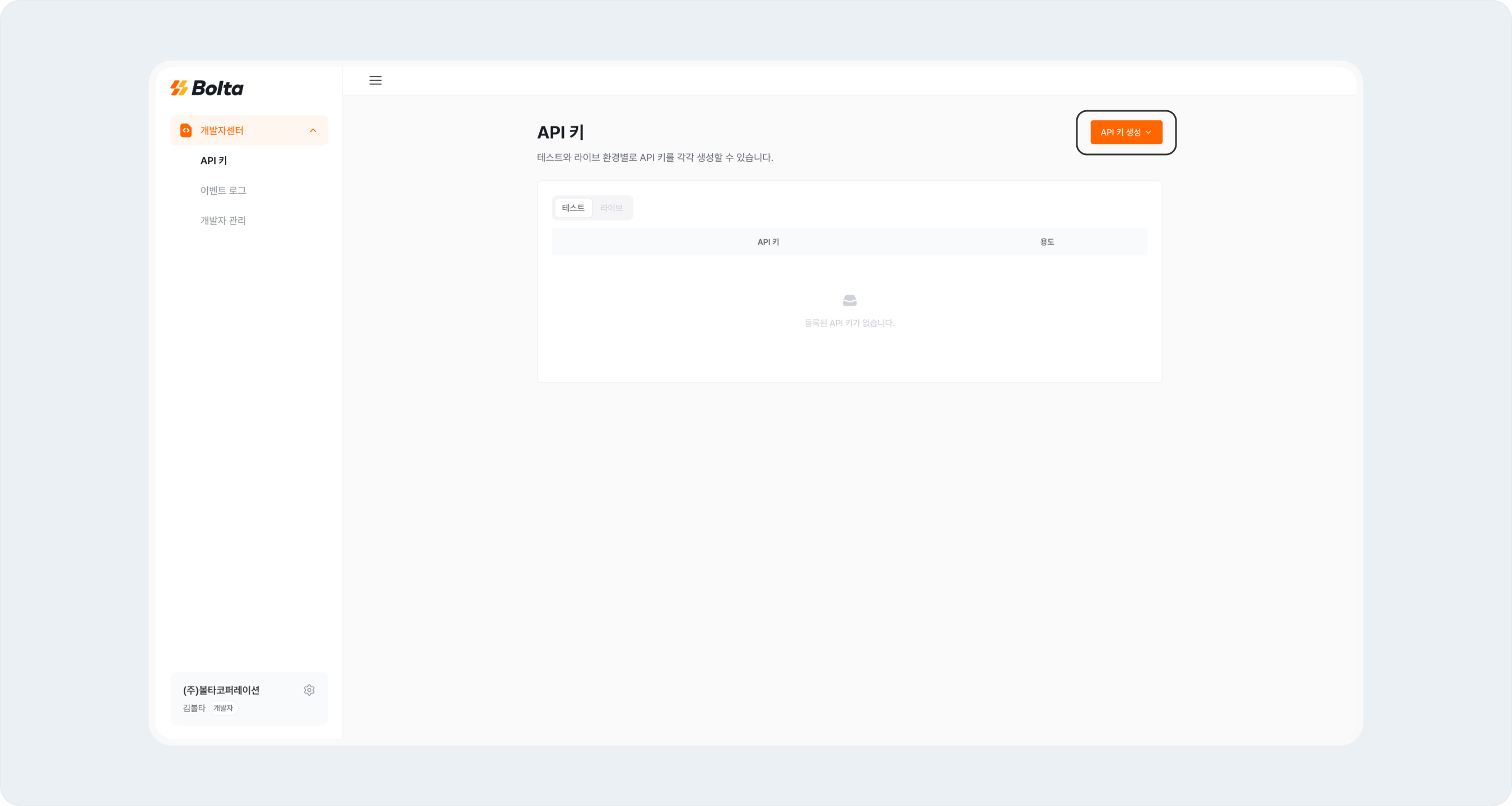Click the empty inbox icon in the table
Image resolution: width=1512 pixels, height=806 pixels.
[x=850, y=301]
